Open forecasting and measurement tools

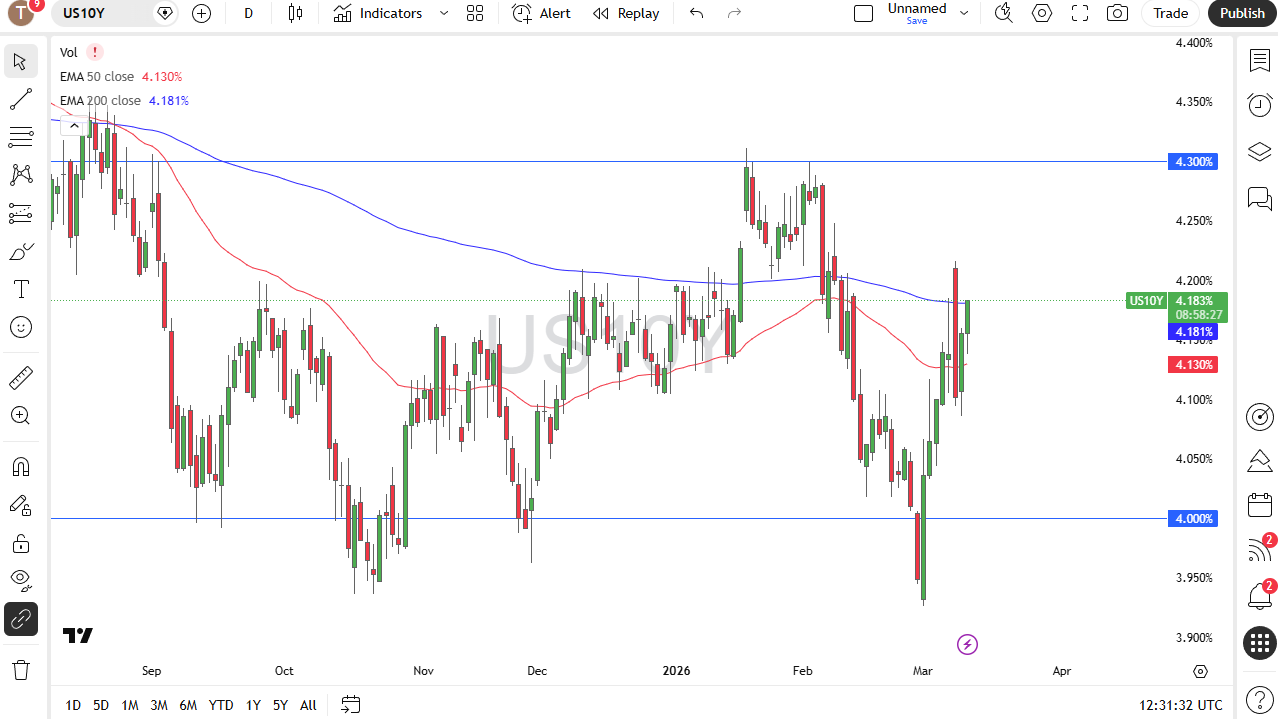20,213
